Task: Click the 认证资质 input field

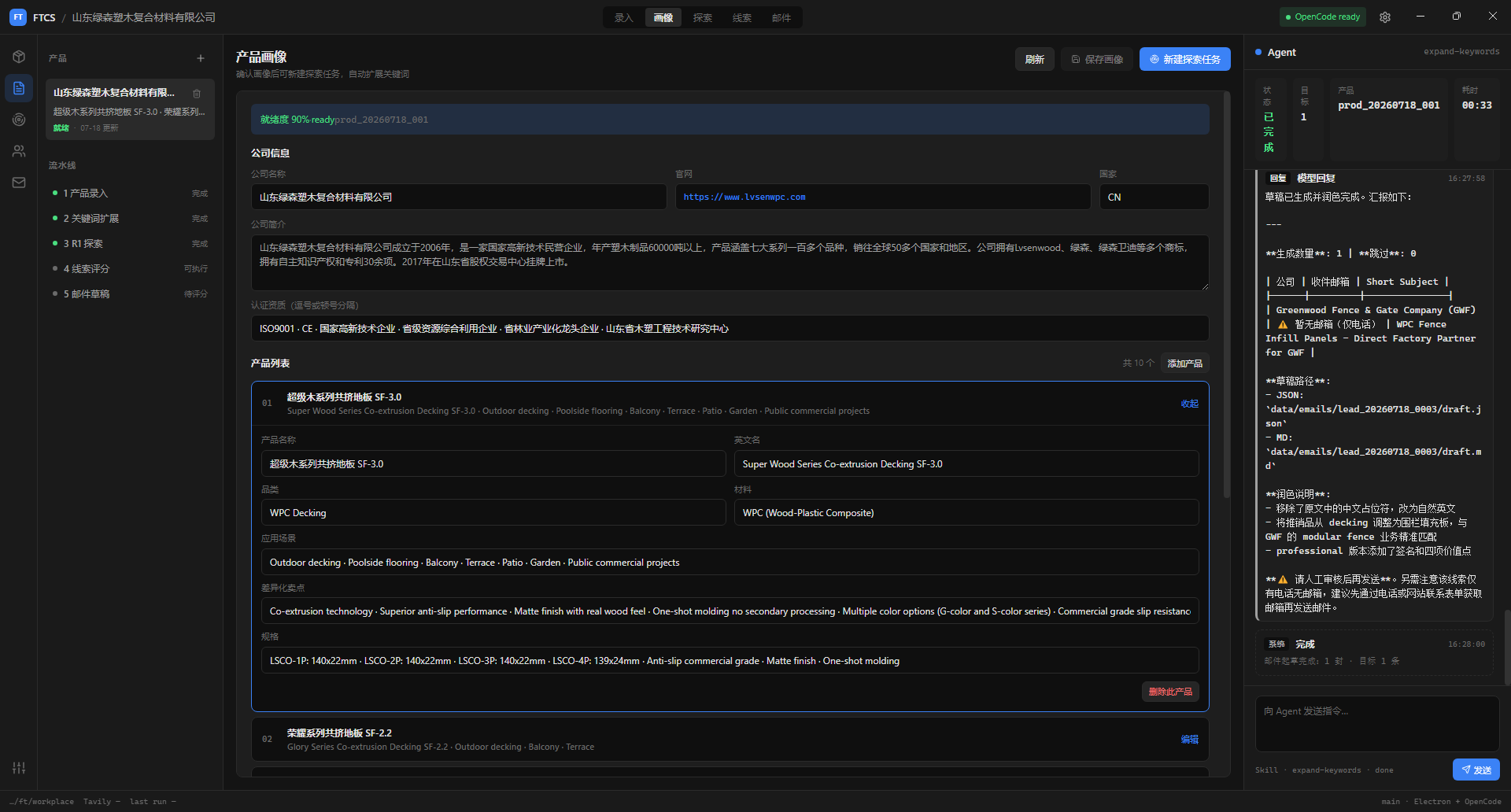Action: click(x=730, y=328)
